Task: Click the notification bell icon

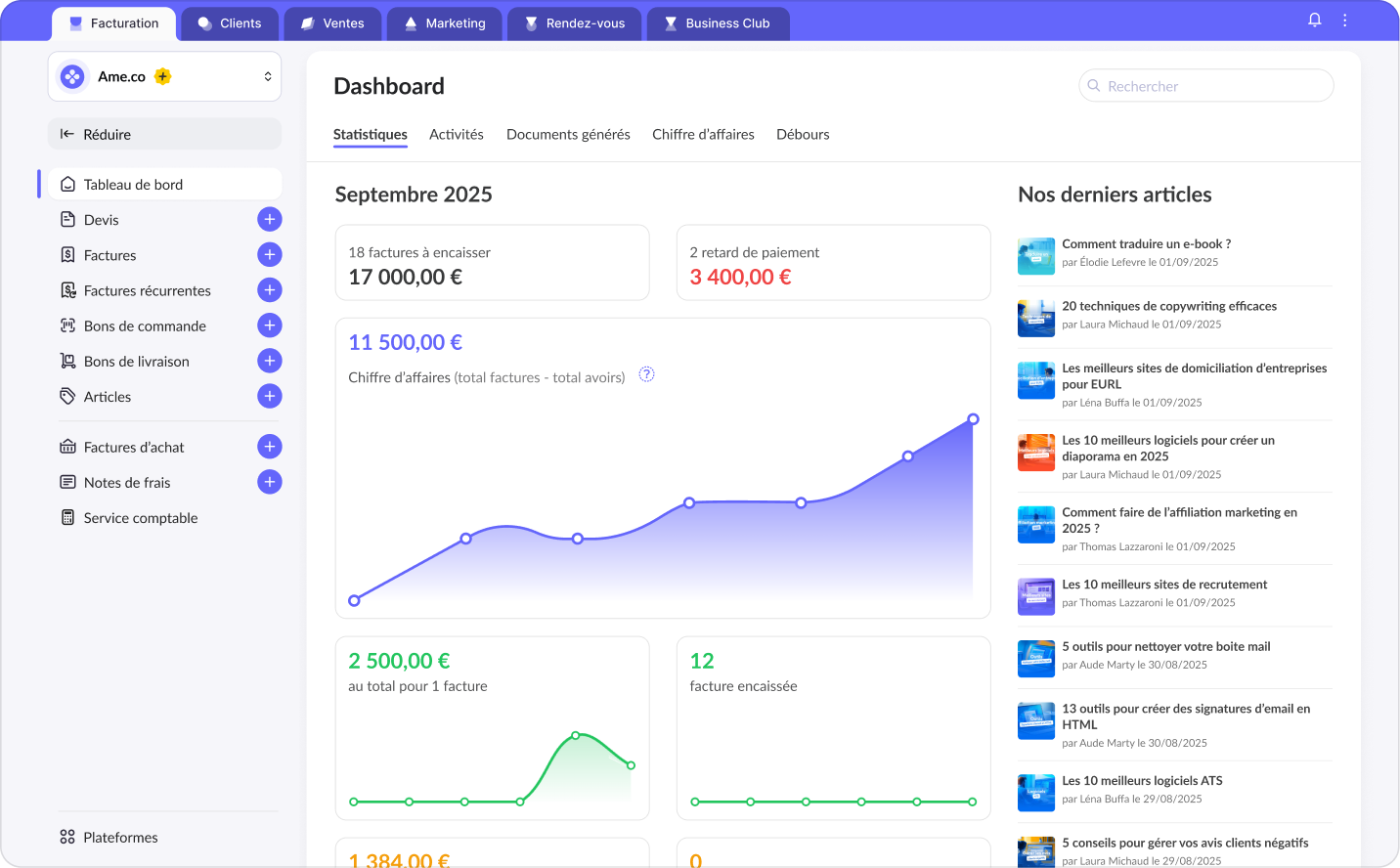Action: tap(1314, 21)
